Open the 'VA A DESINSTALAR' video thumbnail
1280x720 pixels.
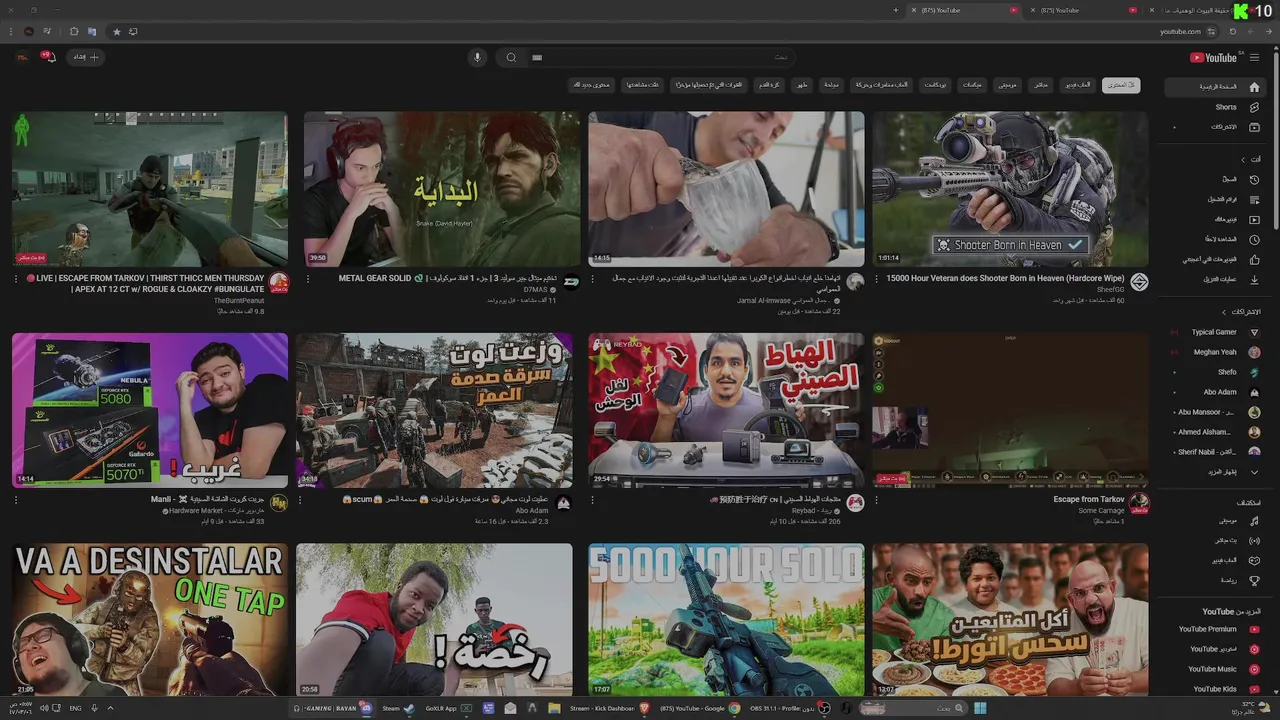(x=150, y=620)
